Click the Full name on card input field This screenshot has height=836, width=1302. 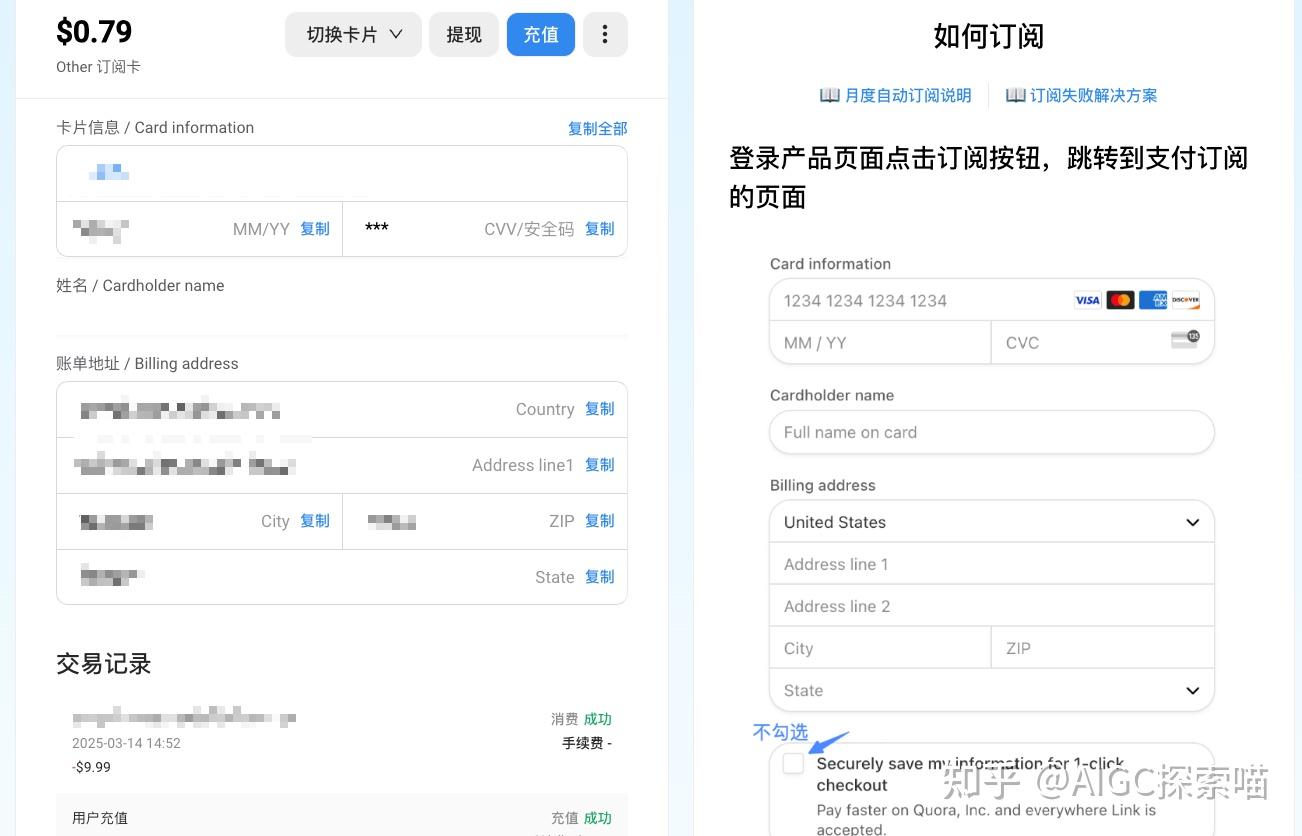coord(991,432)
